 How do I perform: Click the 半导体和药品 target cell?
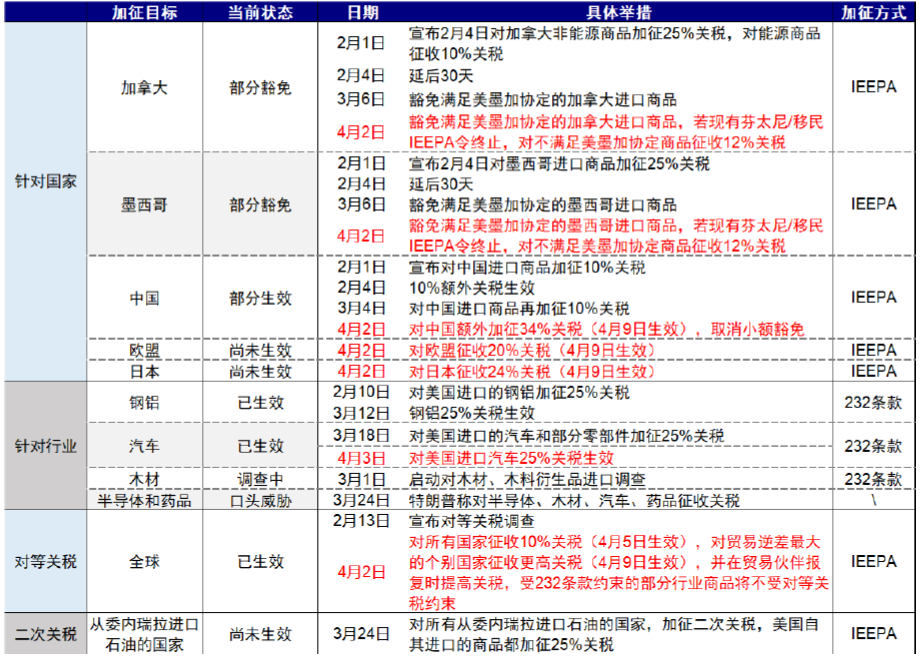144,500
